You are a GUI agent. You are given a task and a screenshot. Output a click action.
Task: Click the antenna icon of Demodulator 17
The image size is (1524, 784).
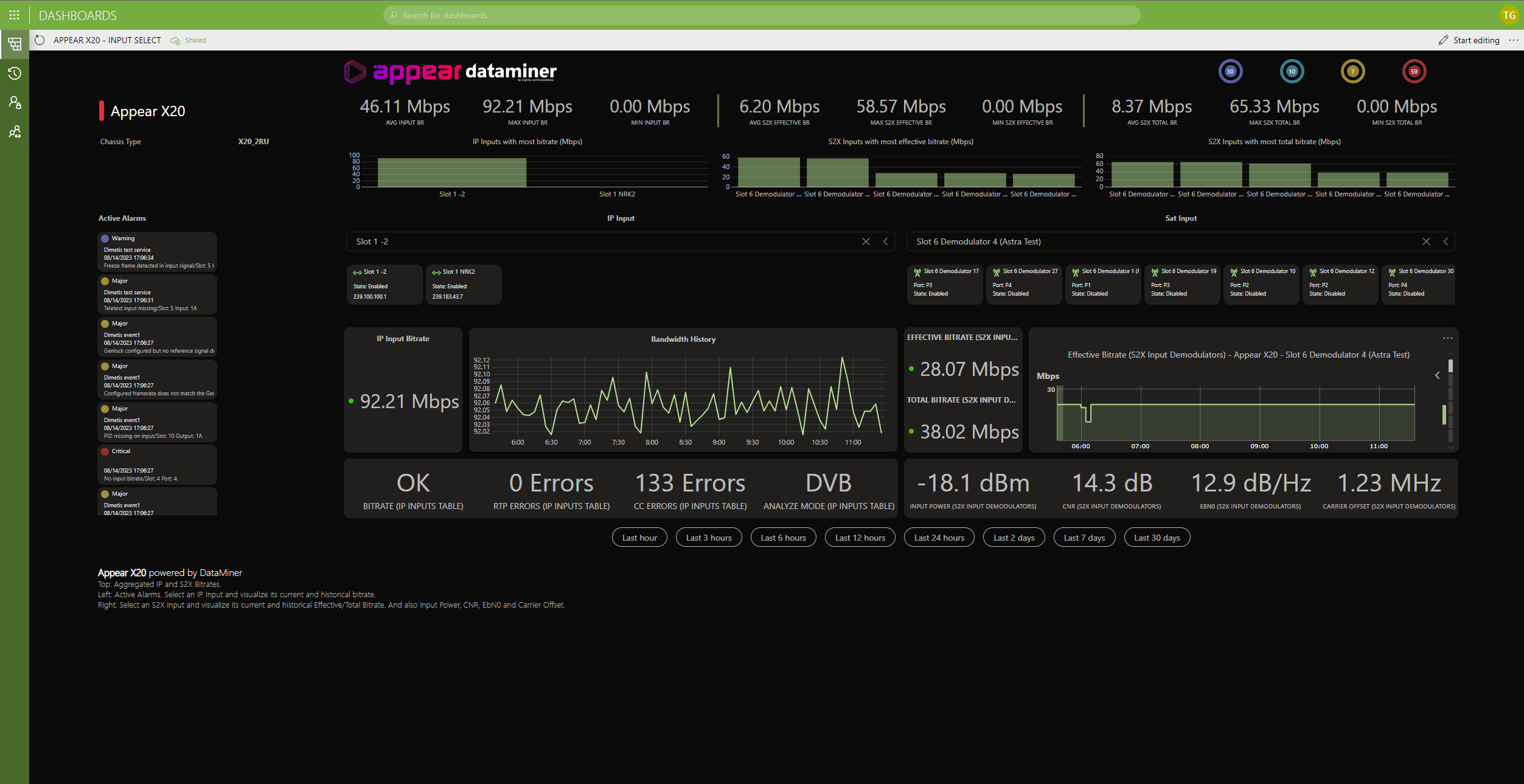pyautogui.click(x=917, y=272)
